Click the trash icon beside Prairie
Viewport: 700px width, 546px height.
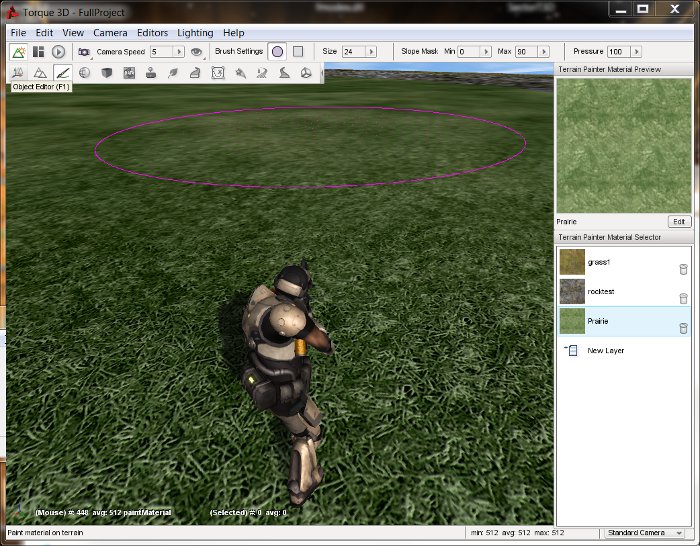[x=683, y=328]
